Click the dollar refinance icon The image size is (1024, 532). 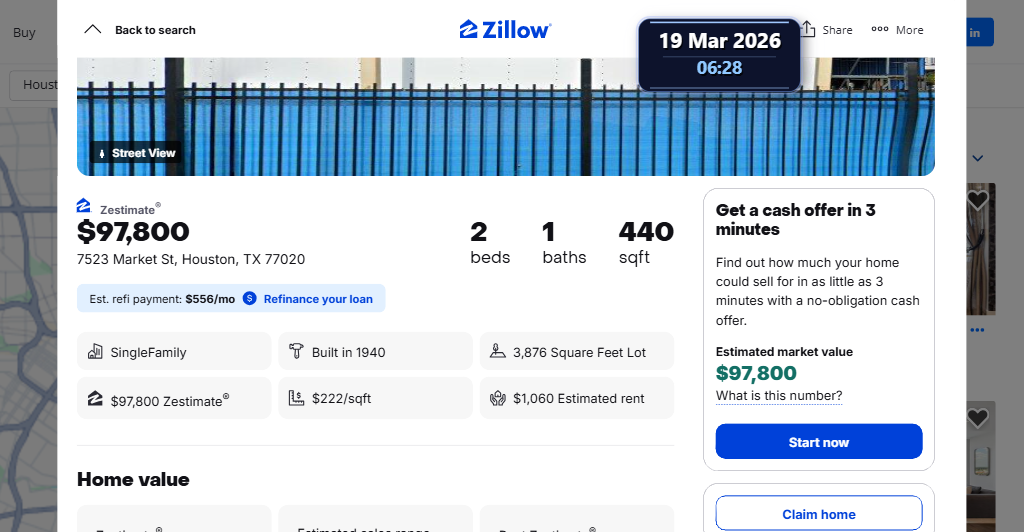[250, 299]
